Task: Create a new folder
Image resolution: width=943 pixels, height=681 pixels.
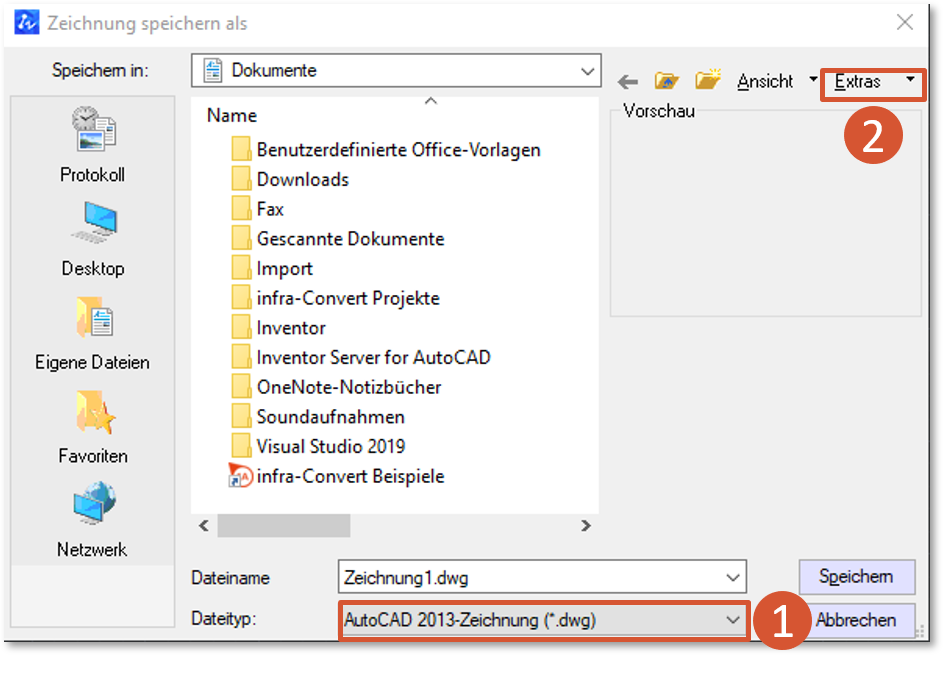Action: tap(707, 79)
